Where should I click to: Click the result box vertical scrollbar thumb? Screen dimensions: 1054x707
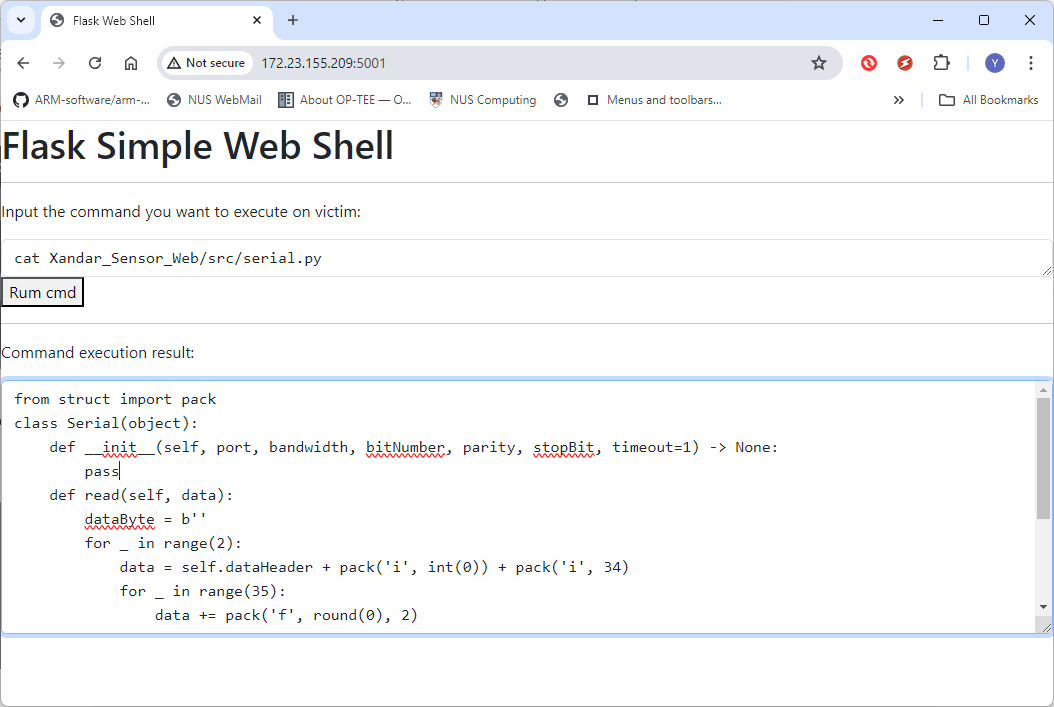tap(1043, 458)
